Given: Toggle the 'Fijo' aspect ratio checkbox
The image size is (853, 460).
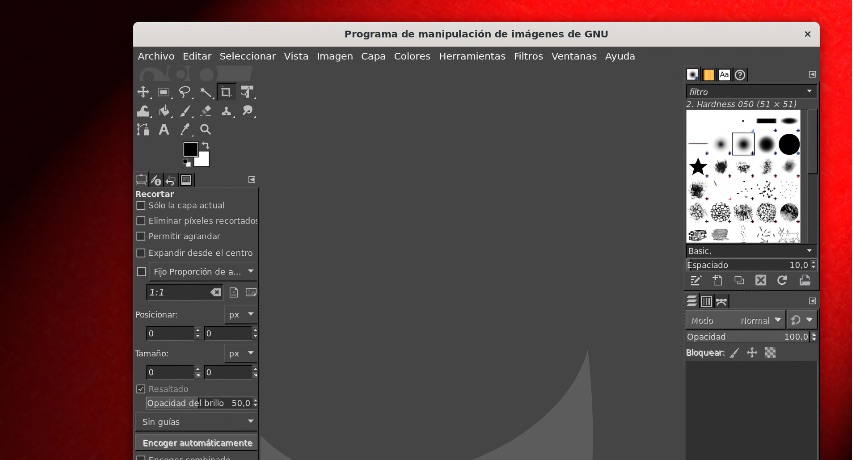Looking at the screenshot, I should coord(141,271).
